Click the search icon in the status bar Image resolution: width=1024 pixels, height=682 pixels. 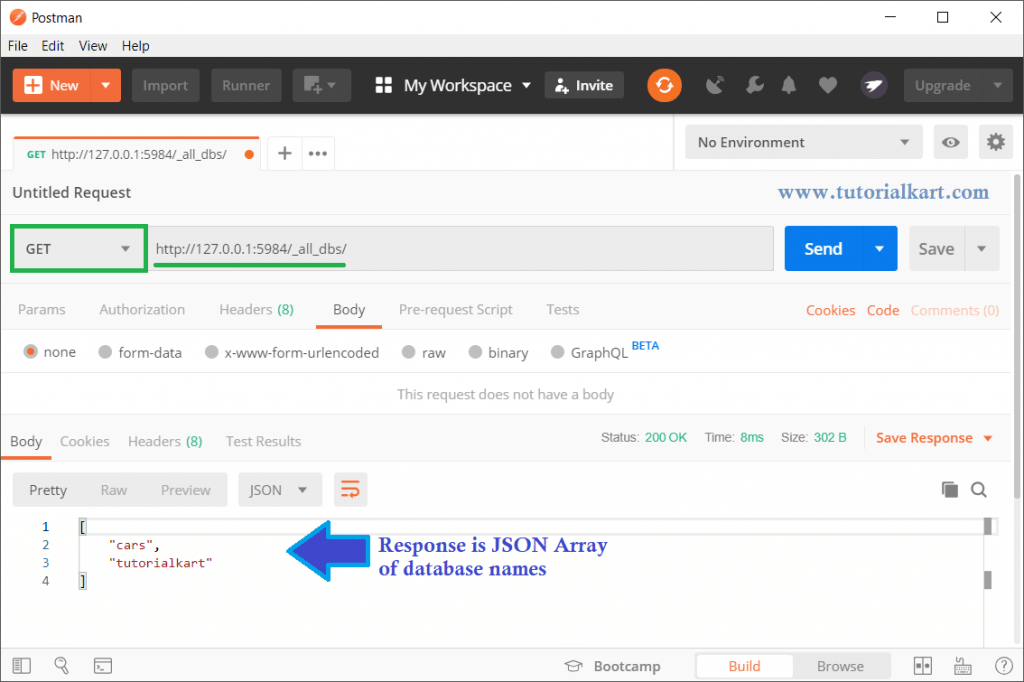pos(61,665)
